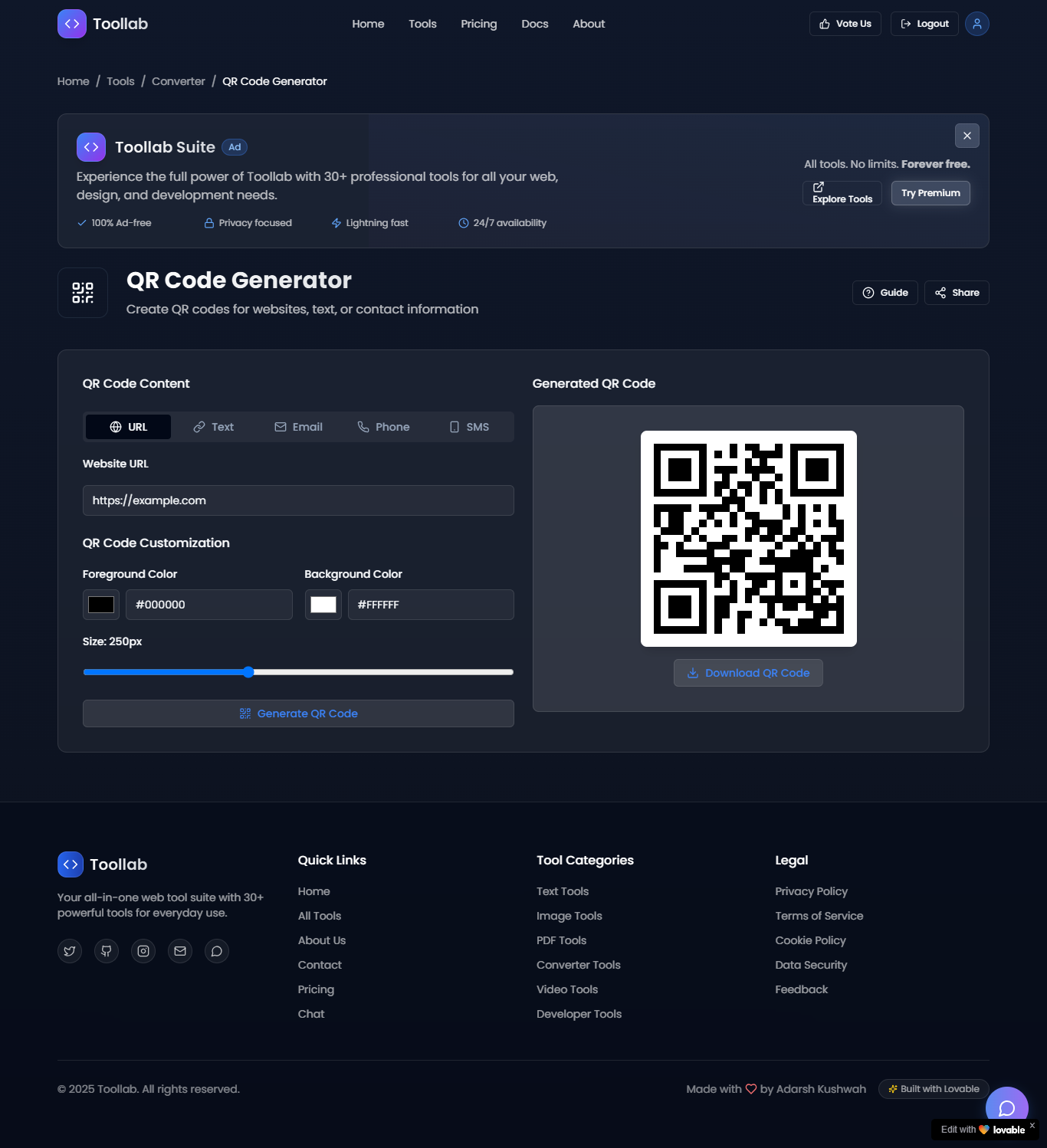The width and height of the screenshot is (1047, 1148).
Task: Log out using the Logout button
Action: [x=924, y=24]
